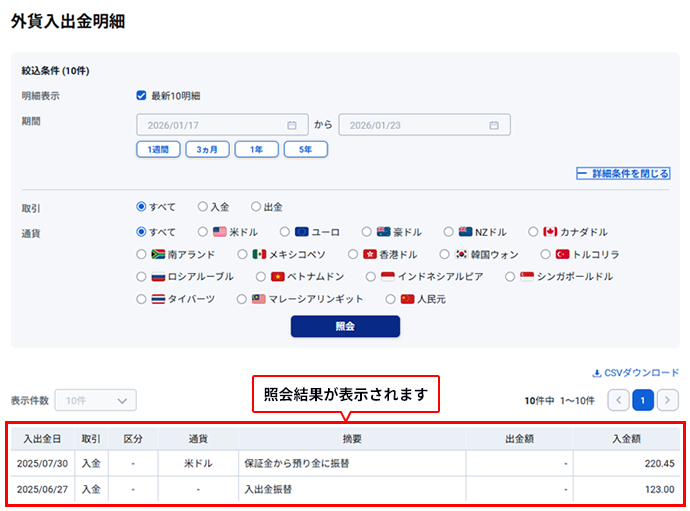
Task: Select 入金 transaction type
Action: point(204,207)
